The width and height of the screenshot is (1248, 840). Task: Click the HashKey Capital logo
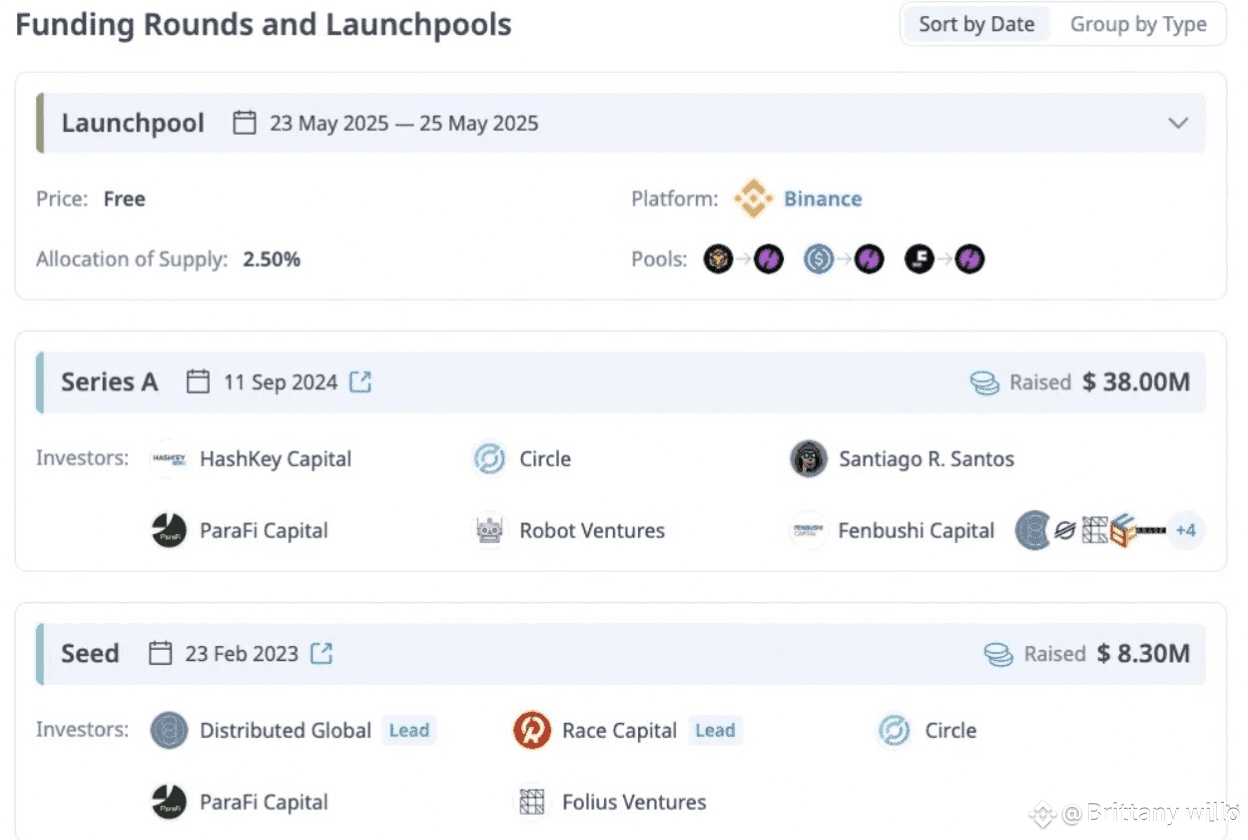tap(168, 459)
